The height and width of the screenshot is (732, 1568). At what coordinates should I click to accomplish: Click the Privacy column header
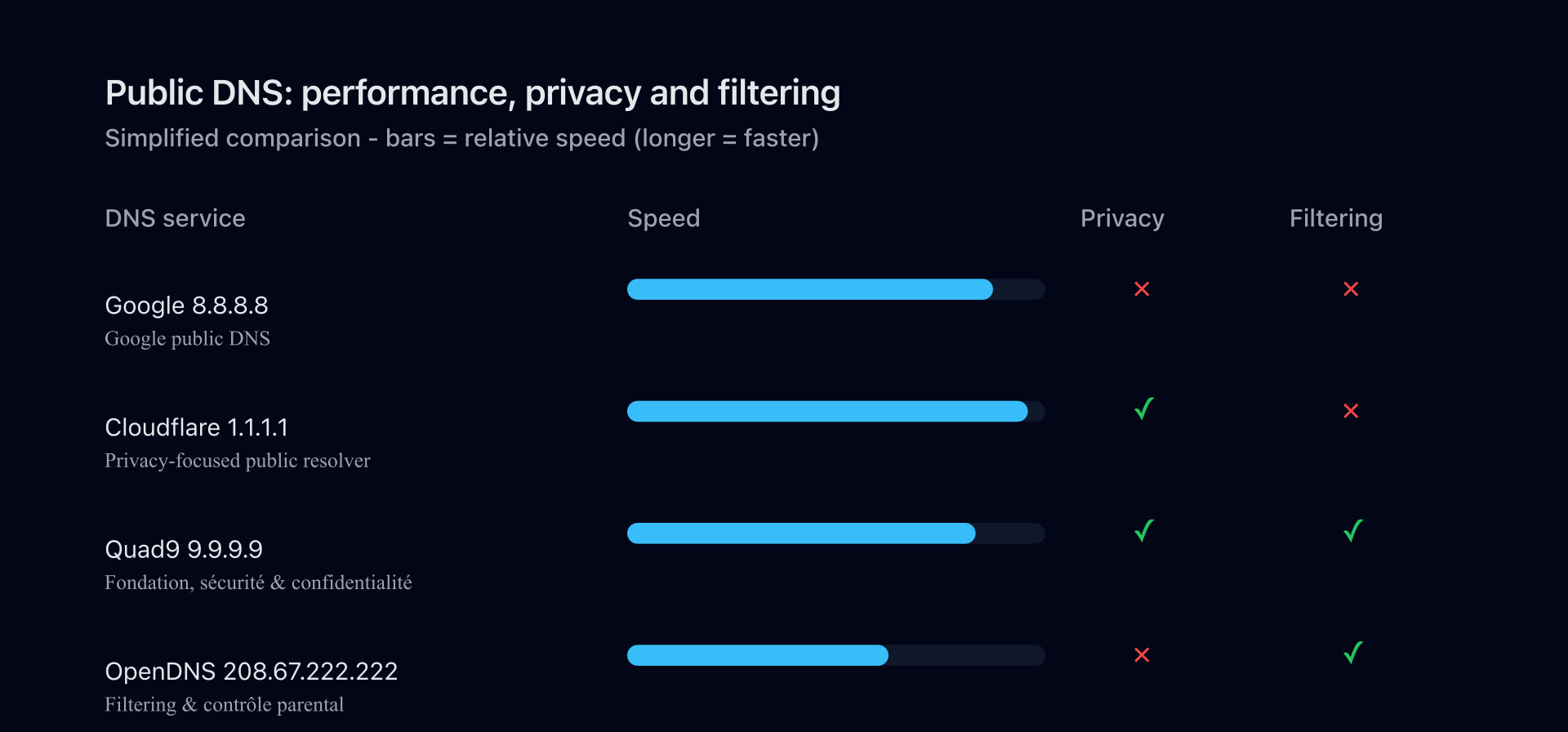pos(1122,218)
